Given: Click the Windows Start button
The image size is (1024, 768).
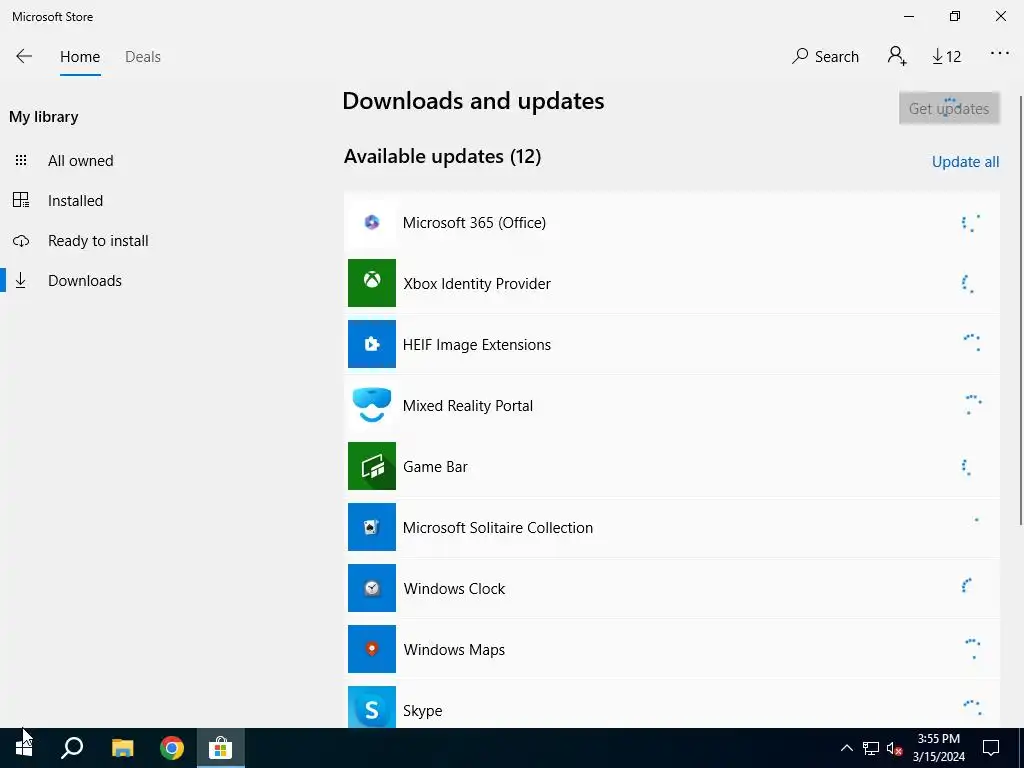Looking at the screenshot, I should point(24,748).
